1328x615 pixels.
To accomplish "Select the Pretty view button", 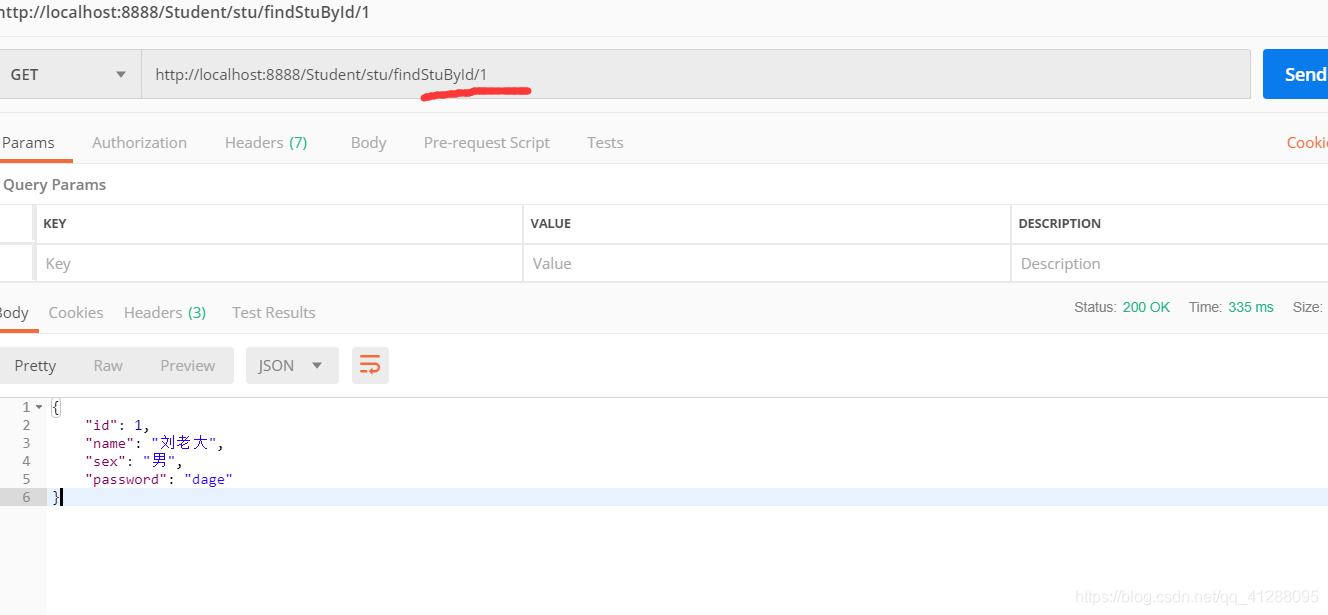I will coord(35,365).
